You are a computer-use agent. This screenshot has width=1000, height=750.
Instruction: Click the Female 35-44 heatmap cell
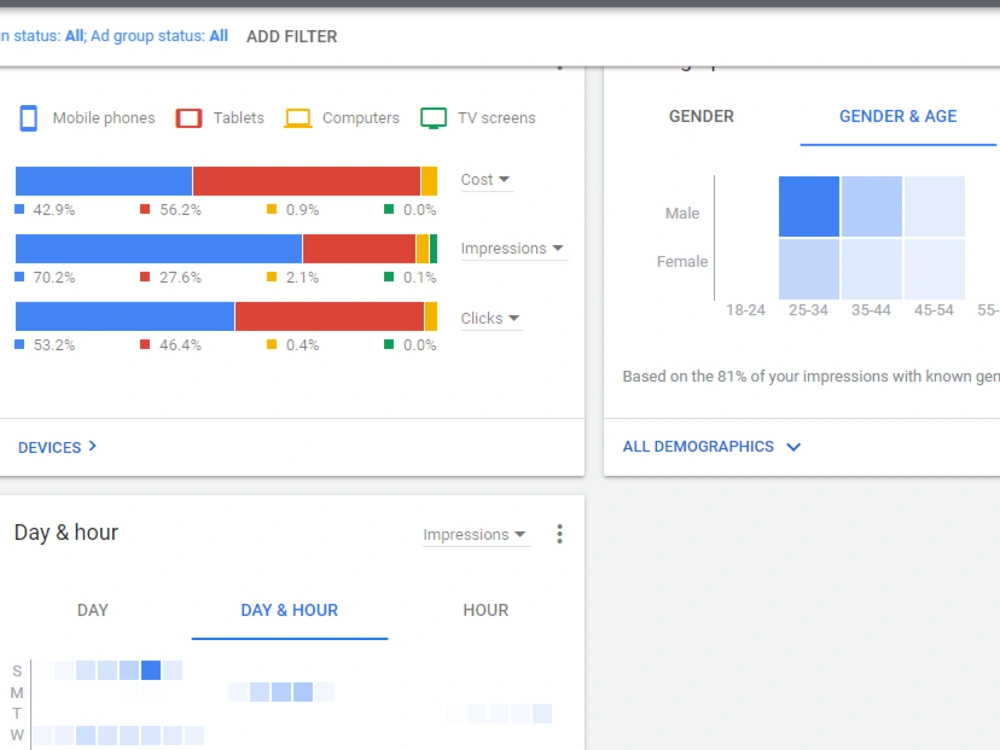[x=871, y=268]
